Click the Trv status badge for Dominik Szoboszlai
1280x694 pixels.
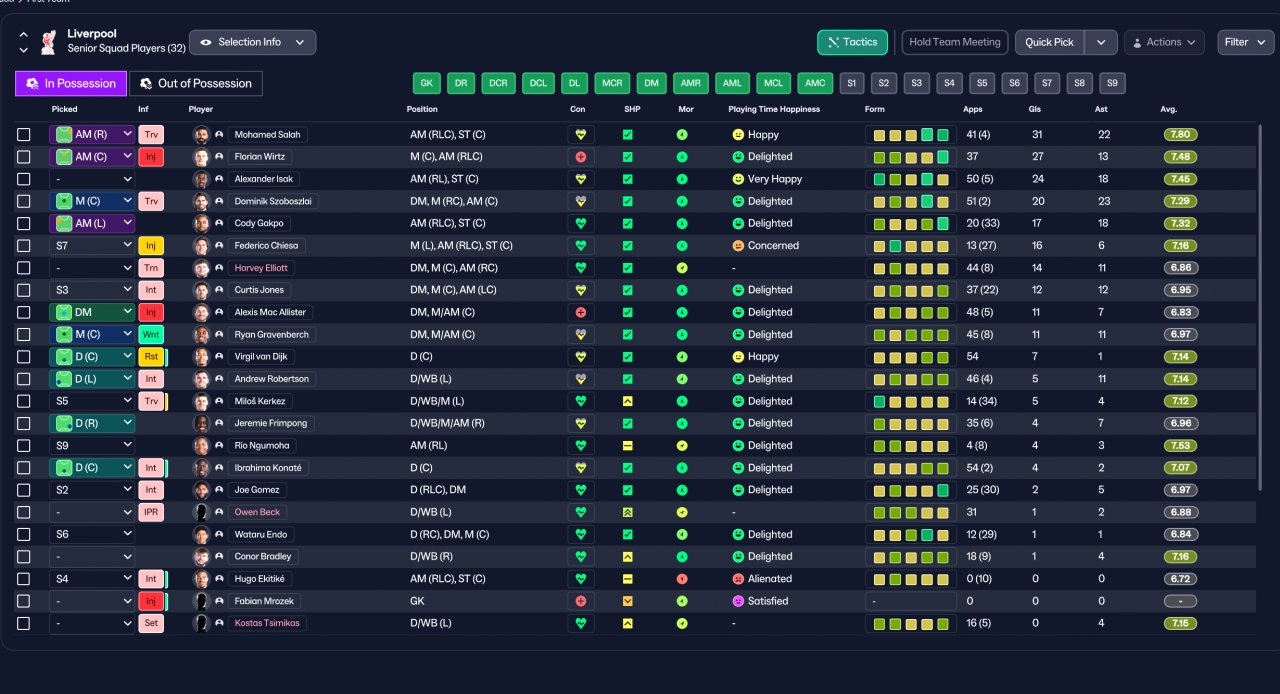point(151,201)
